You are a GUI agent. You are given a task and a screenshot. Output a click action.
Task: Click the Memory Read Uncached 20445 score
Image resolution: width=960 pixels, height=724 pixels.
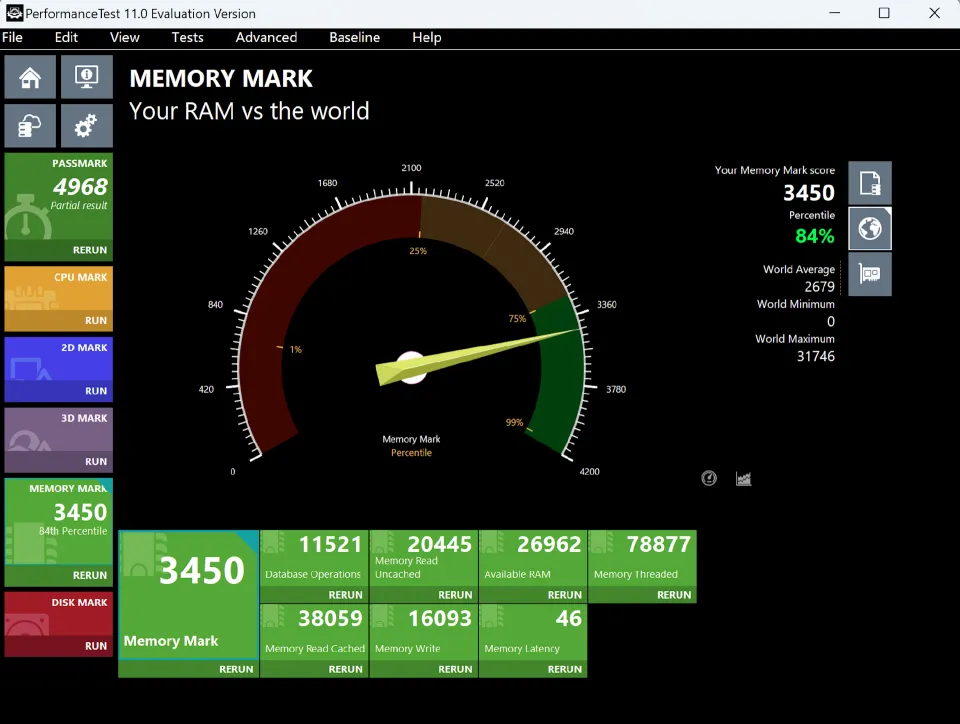pos(440,544)
